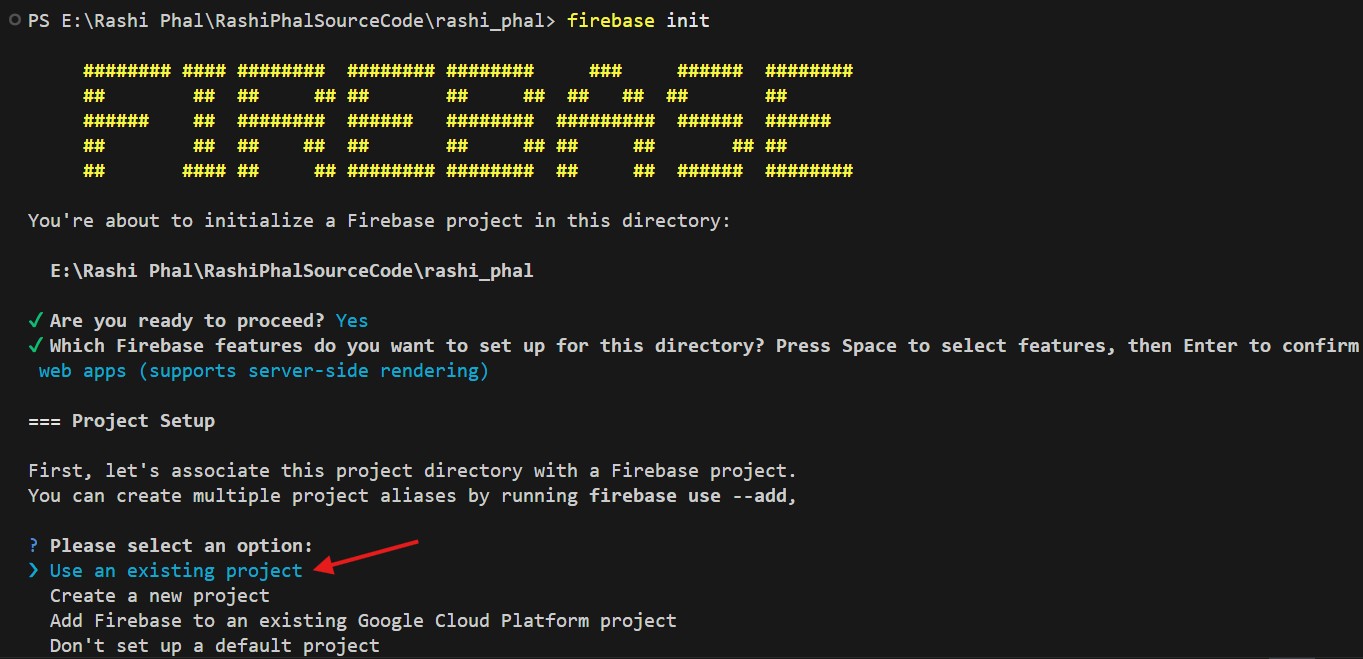Pick 'Don't set up a default project'
This screenshot has width=1363, height=659.
tap(215, 646)
